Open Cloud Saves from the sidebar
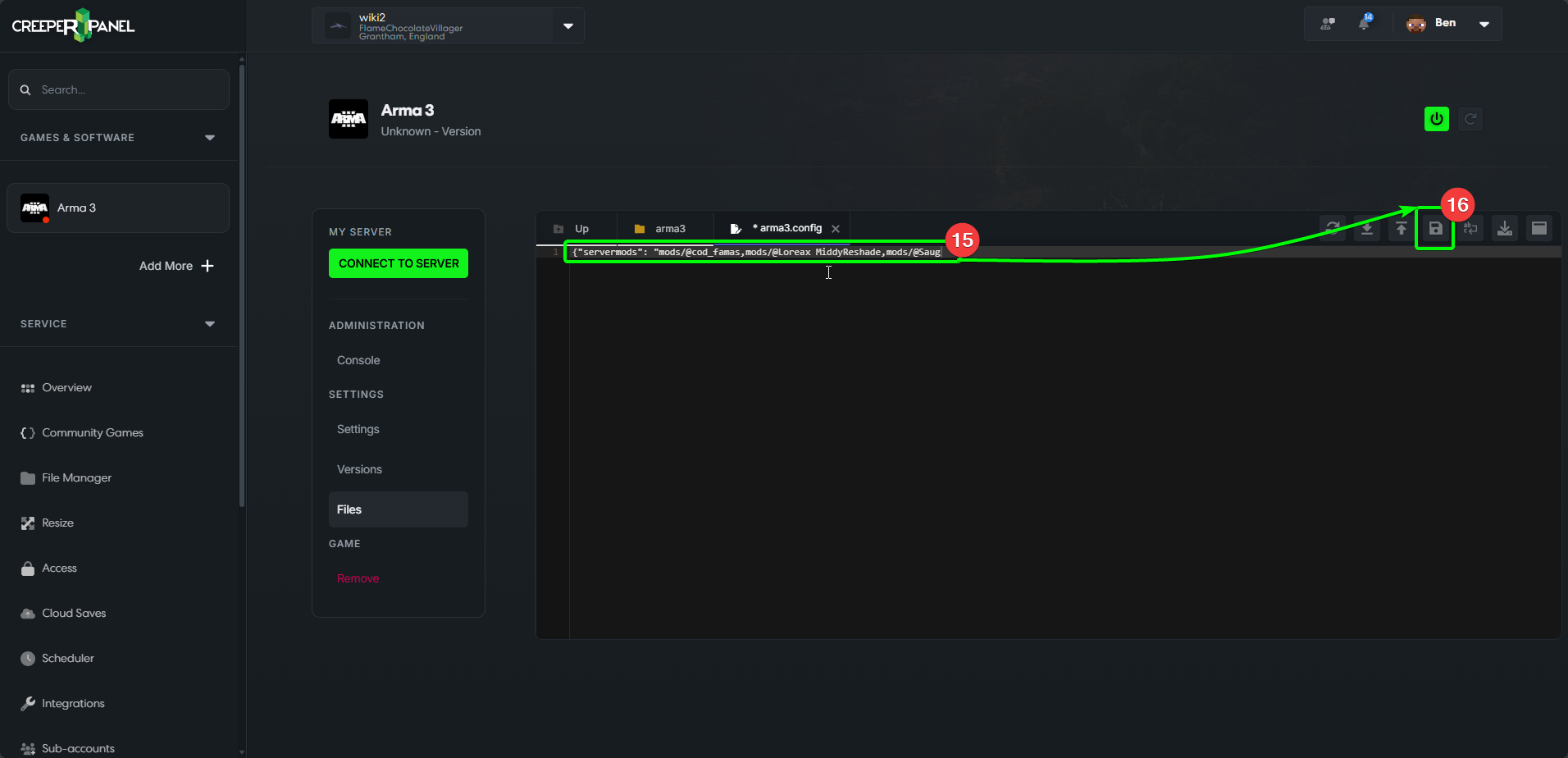This screenshot has width=1568, height=758. point(73,613)
